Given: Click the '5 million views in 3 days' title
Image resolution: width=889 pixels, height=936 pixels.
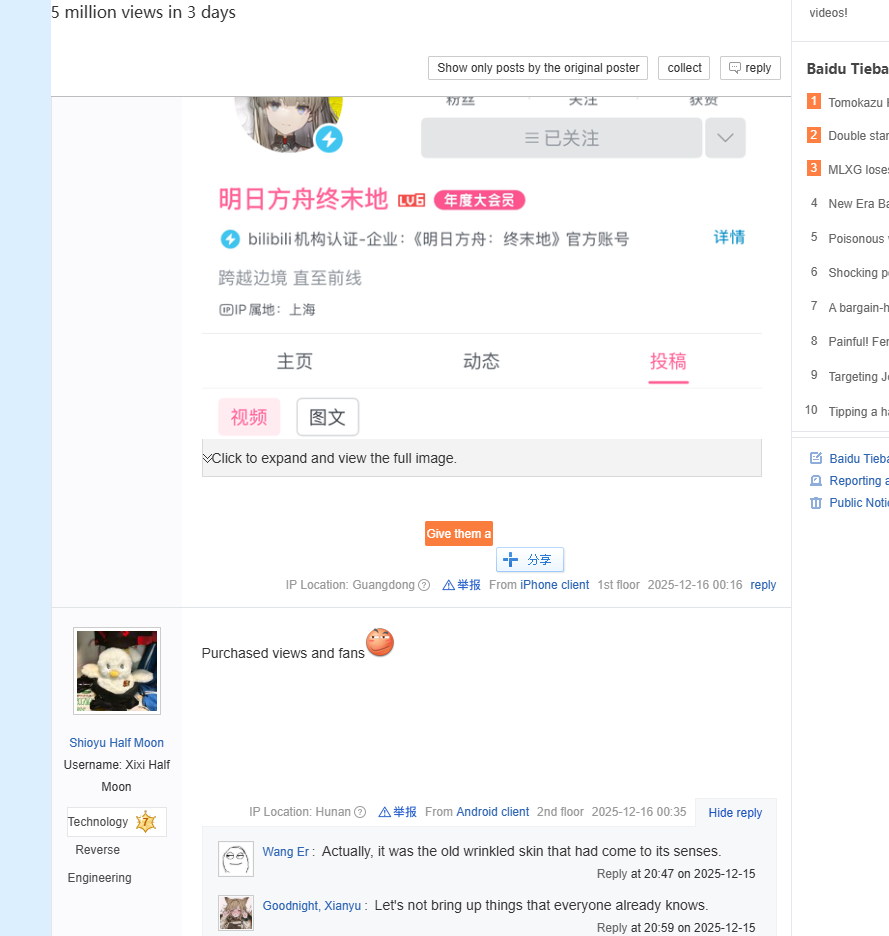Looking at the screenshot, I should tap(143, 12).
